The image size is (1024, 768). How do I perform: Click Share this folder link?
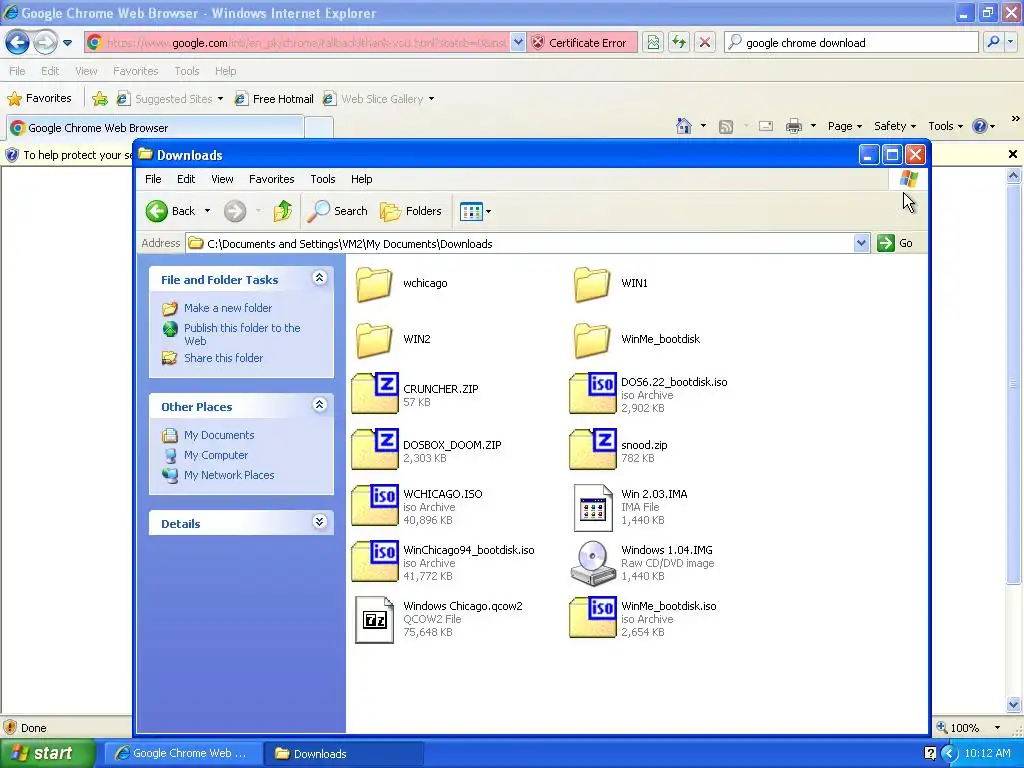coord(223,358)
